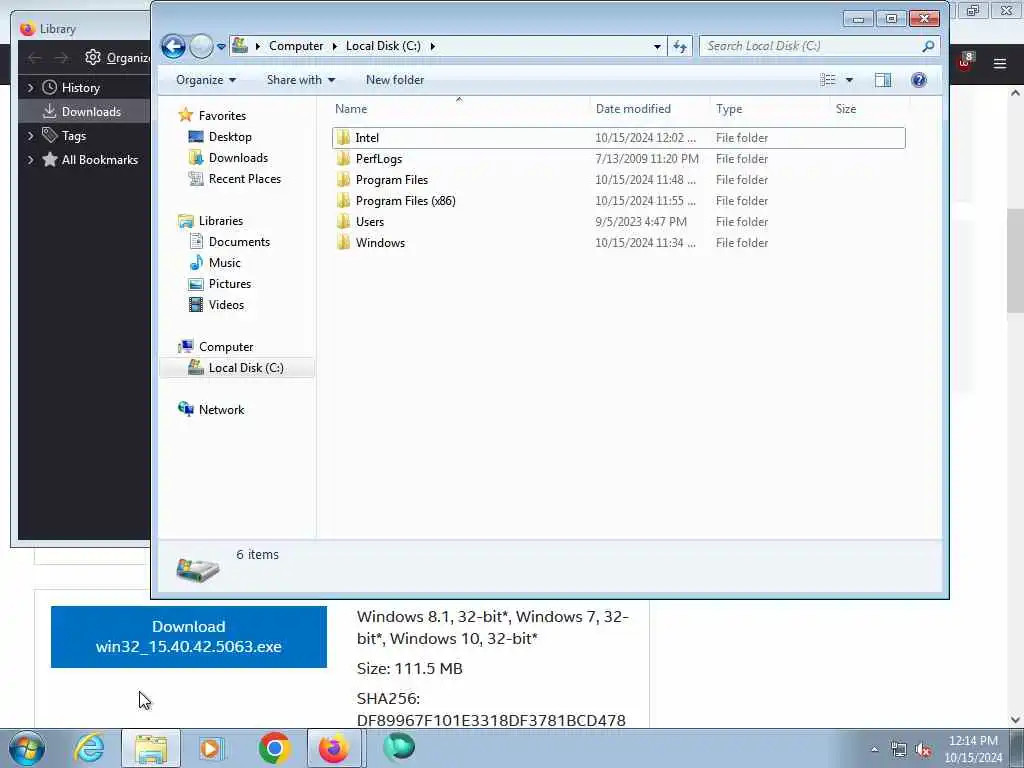Click the Name column header
This screenshot has width=1024, height=768.
tap(460, 108)
